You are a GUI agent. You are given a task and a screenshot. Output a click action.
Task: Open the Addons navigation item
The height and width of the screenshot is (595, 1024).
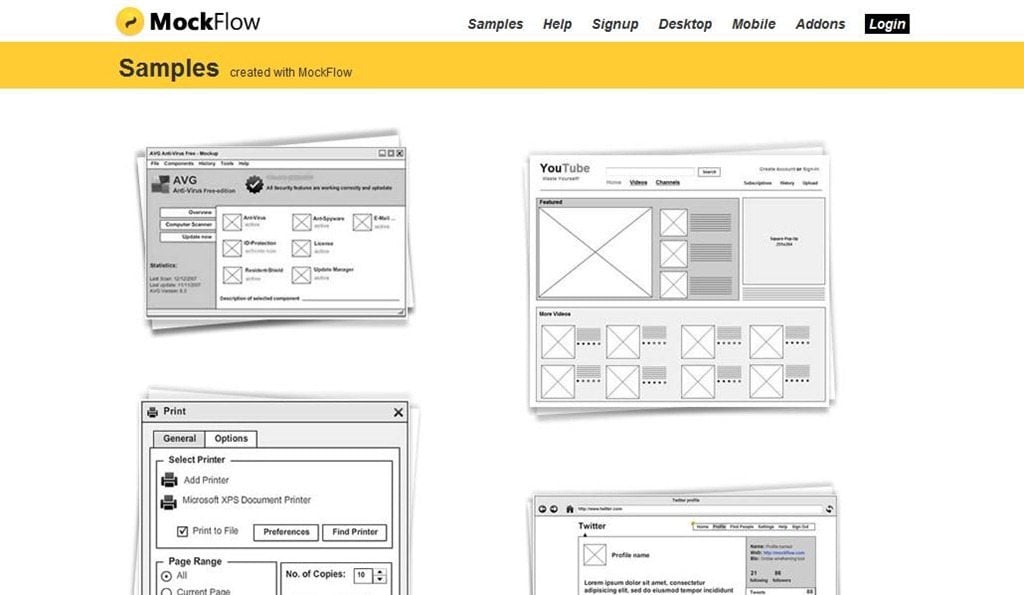820,24
